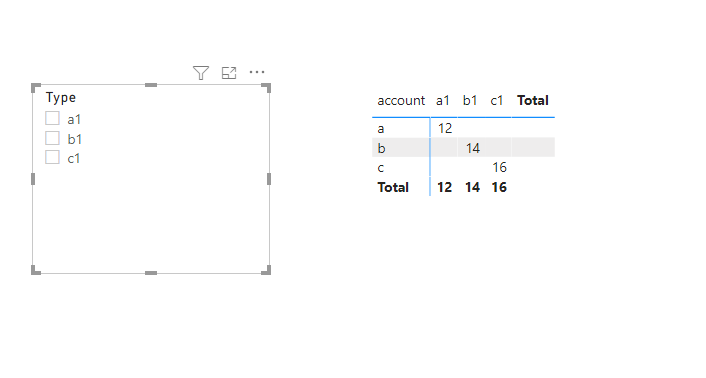Click the slicer's top-right corner handle
The width and height of the screenshot is (706, 378).
click(x=267, y=87)
